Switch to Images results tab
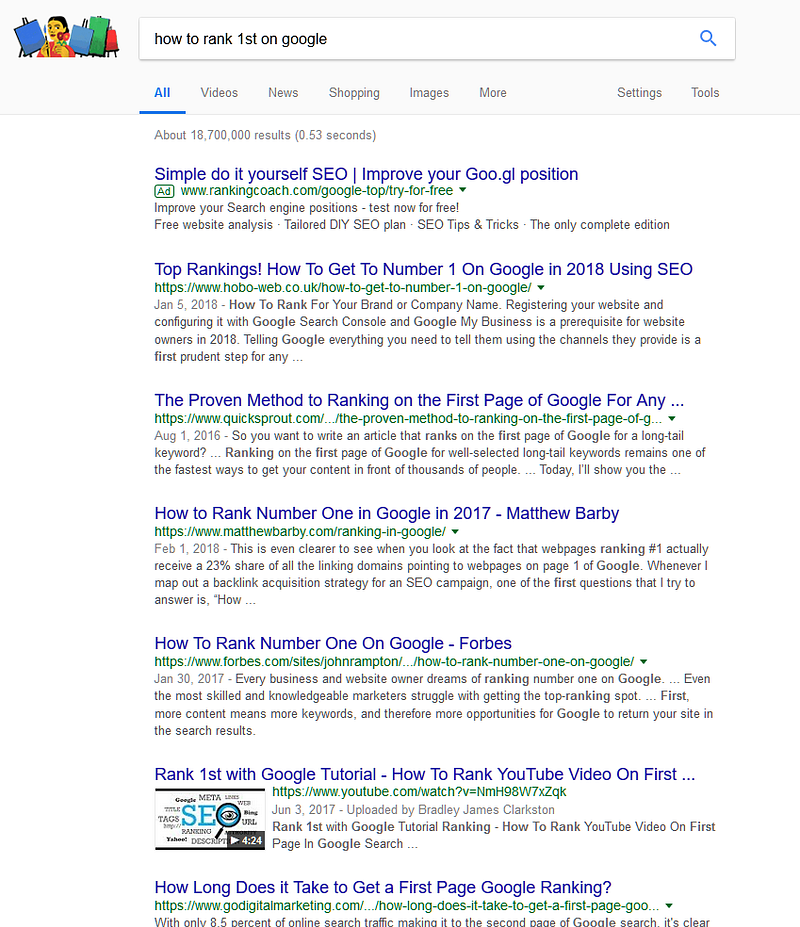This screenshot has height=927, width=800. pos(429,93)
